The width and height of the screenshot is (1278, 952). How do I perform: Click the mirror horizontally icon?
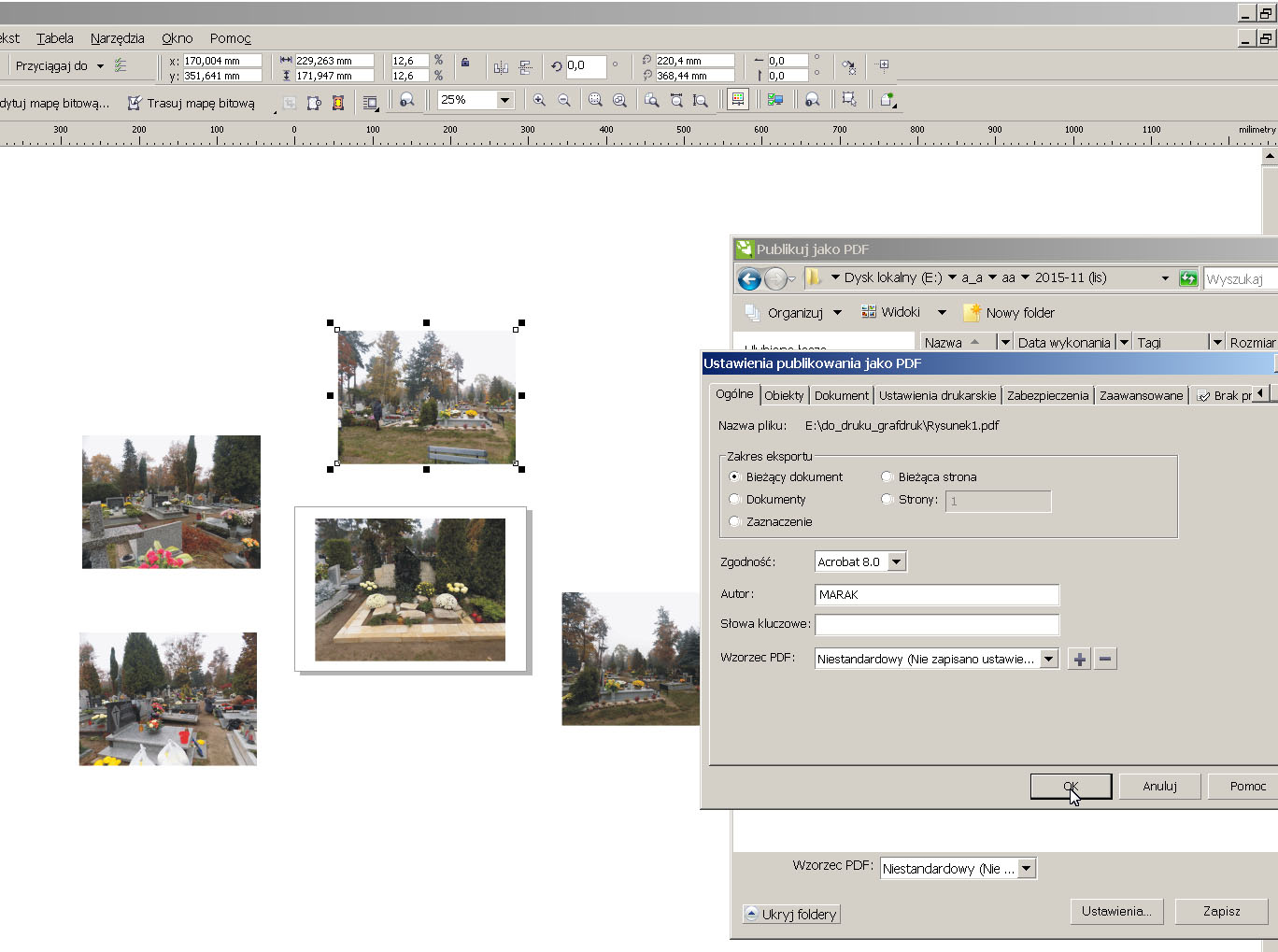[x=501, y=67]
